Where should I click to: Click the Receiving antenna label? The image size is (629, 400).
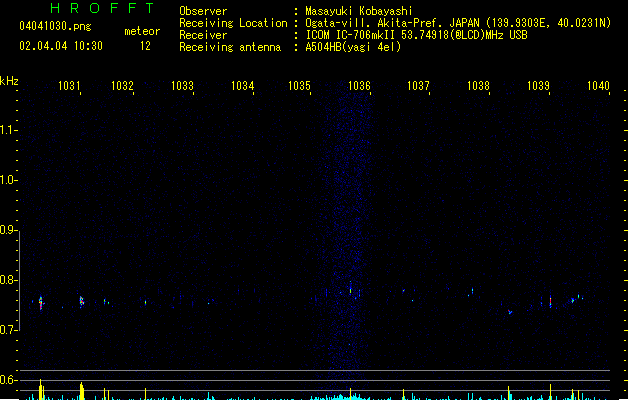click(x=230, y=47)
